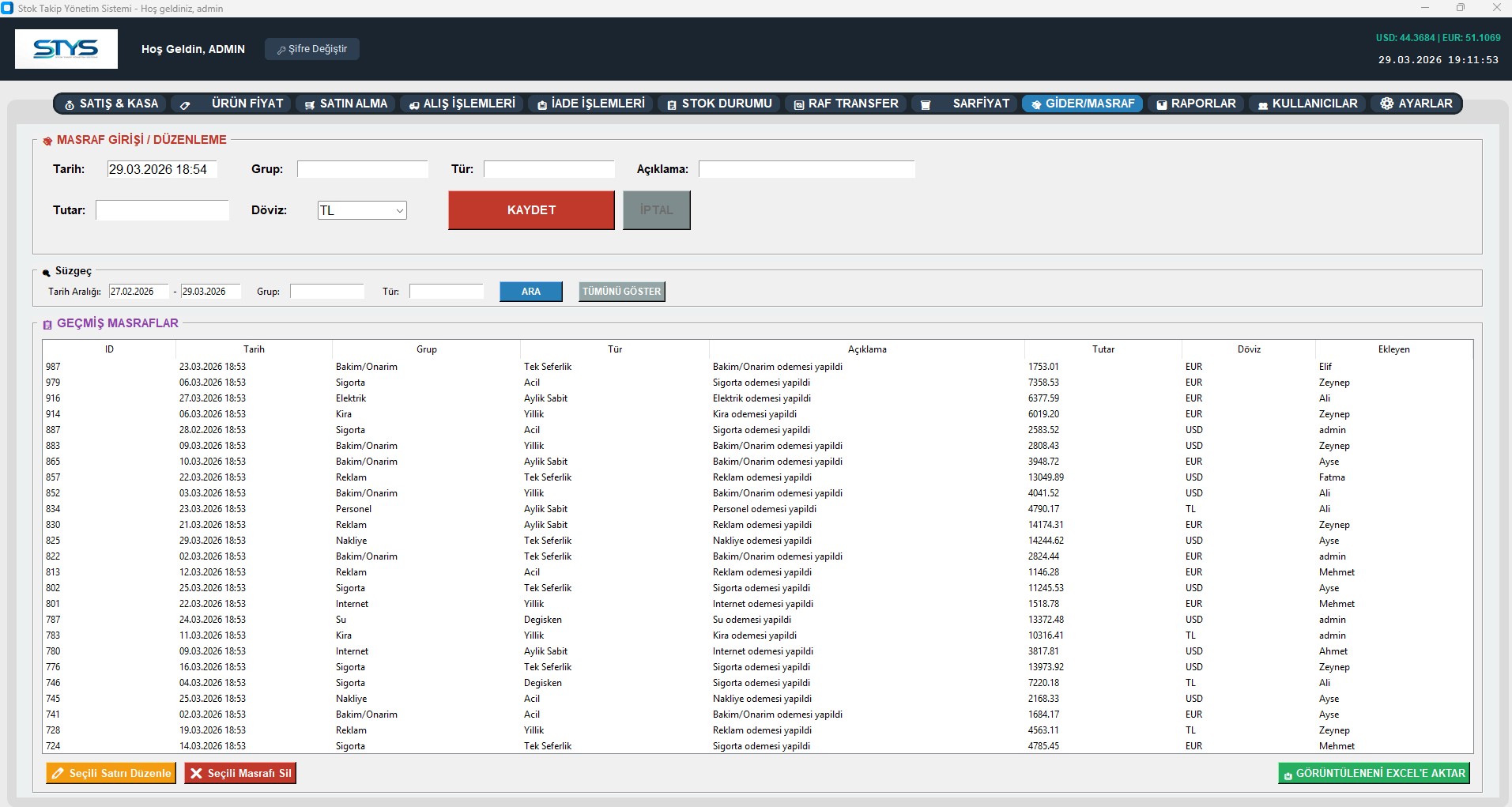Export with GÖRÜNTÜLENENİ EXCEL'E AKTAR

click(x=1374, y=773)
